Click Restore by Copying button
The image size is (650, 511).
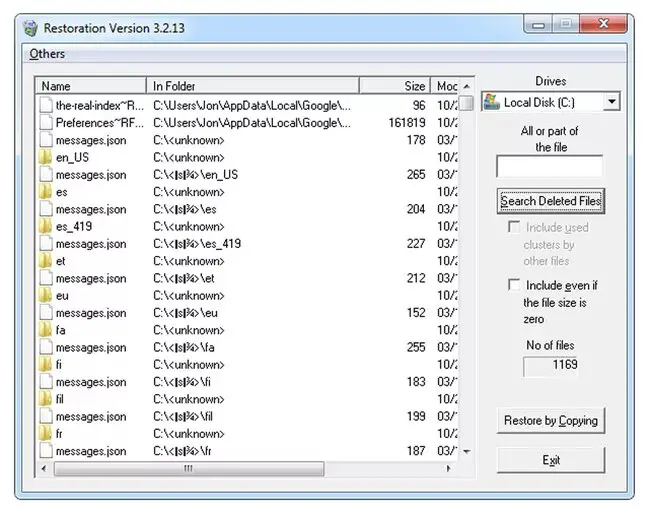[551, 421]
